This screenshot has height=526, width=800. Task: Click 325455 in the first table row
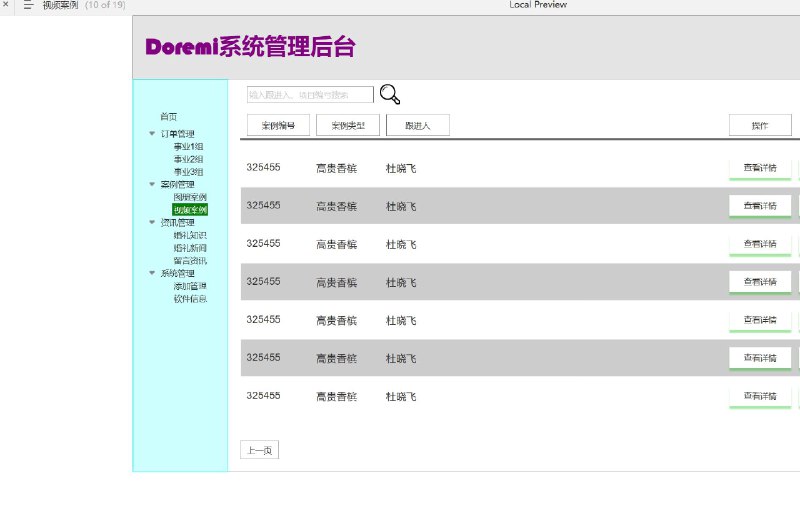point(263,167)
